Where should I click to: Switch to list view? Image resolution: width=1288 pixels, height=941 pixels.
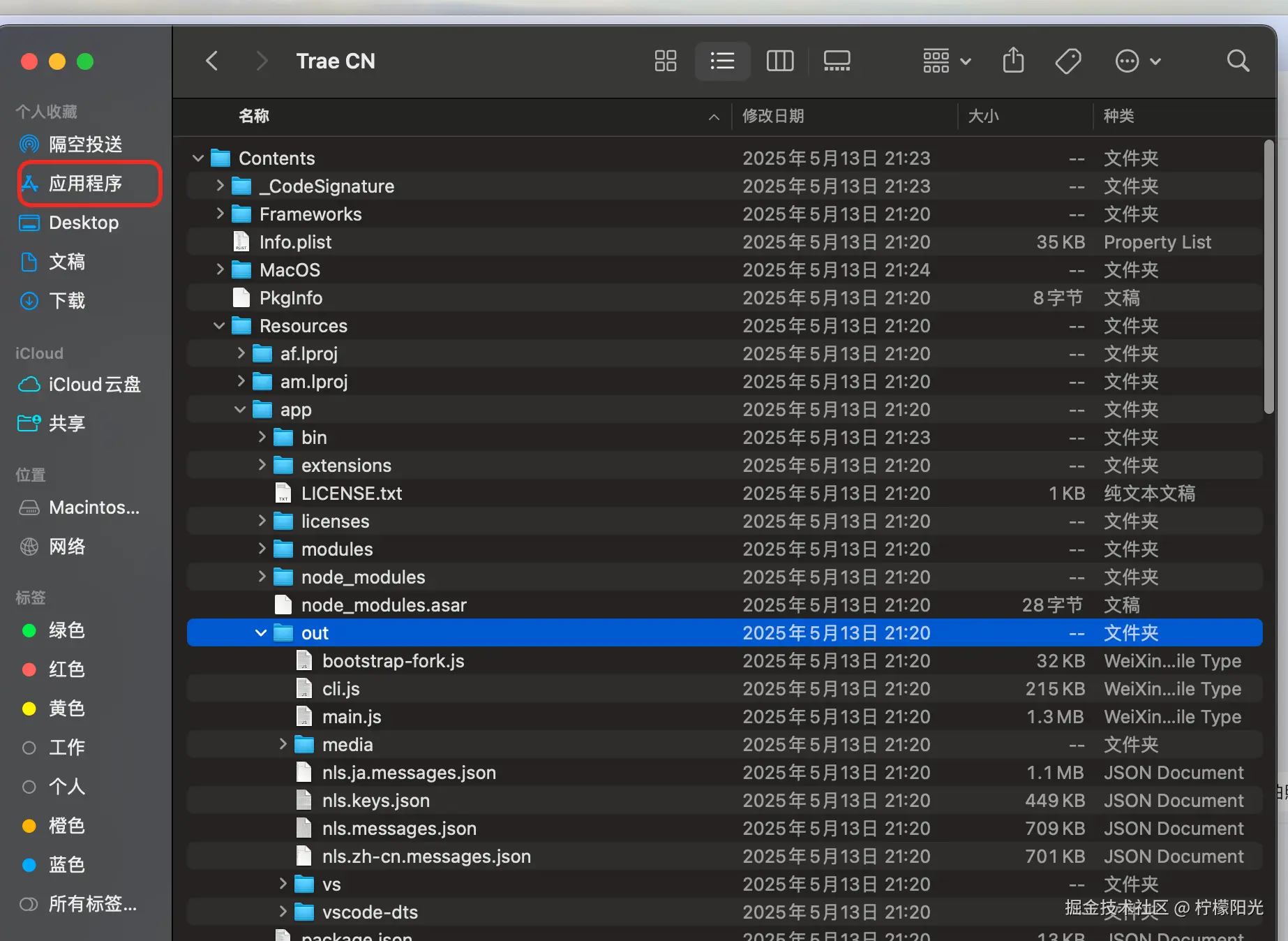coord(722,61)
